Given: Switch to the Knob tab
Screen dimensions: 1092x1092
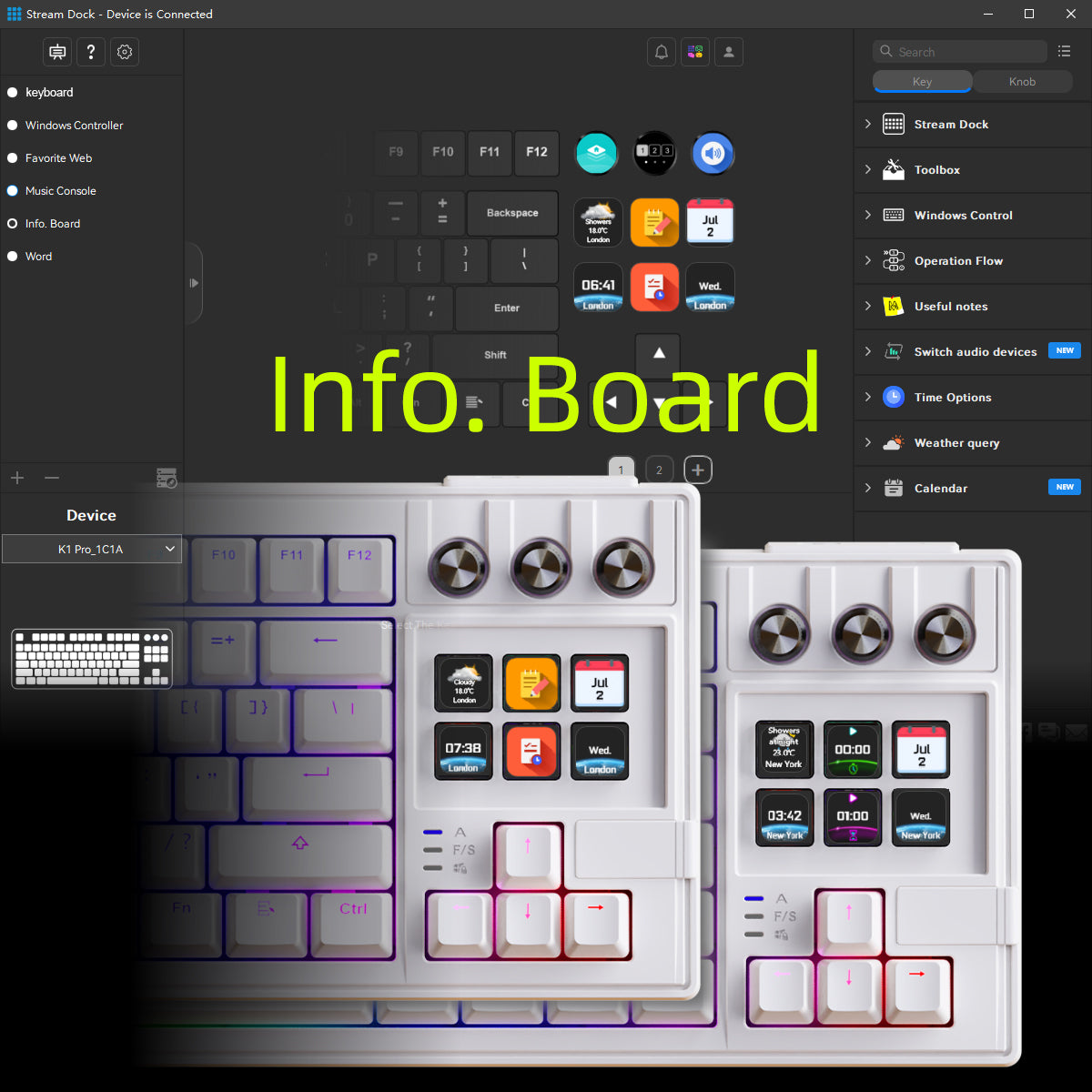Looking at the screenshot, I should pos(1022,81).
